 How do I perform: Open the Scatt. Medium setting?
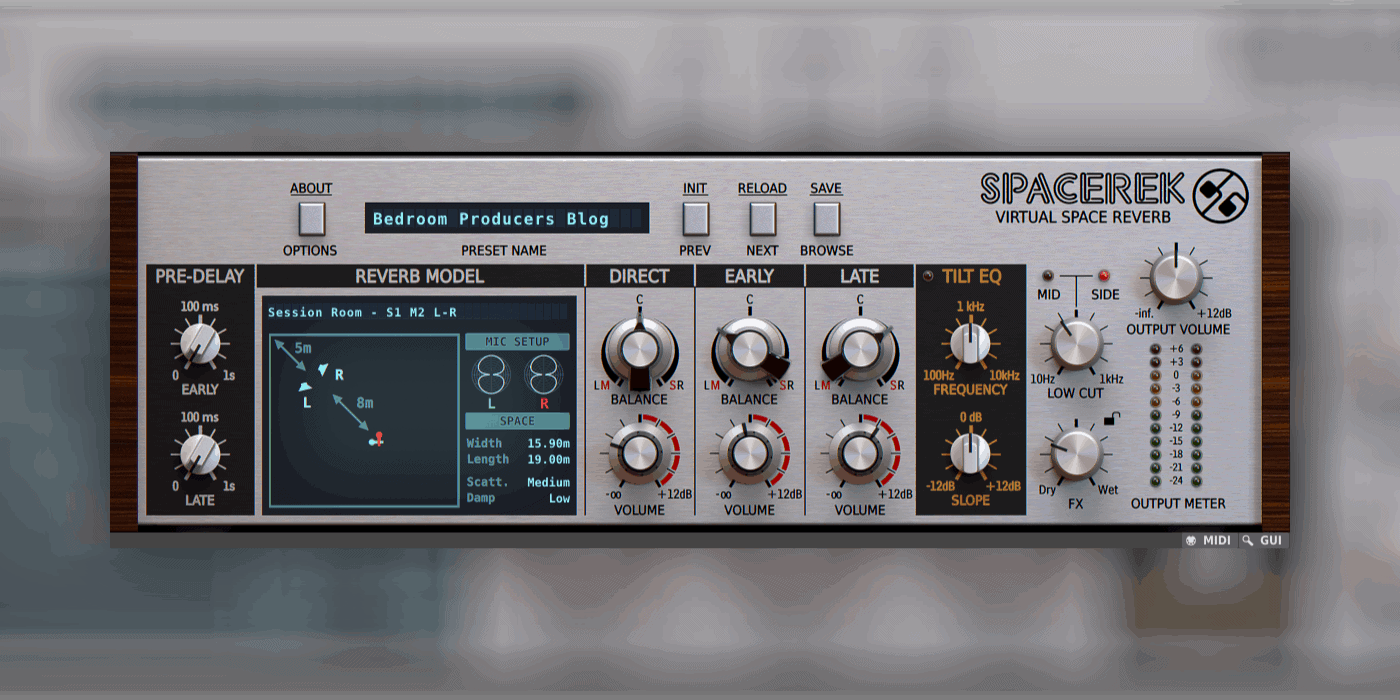548,482
